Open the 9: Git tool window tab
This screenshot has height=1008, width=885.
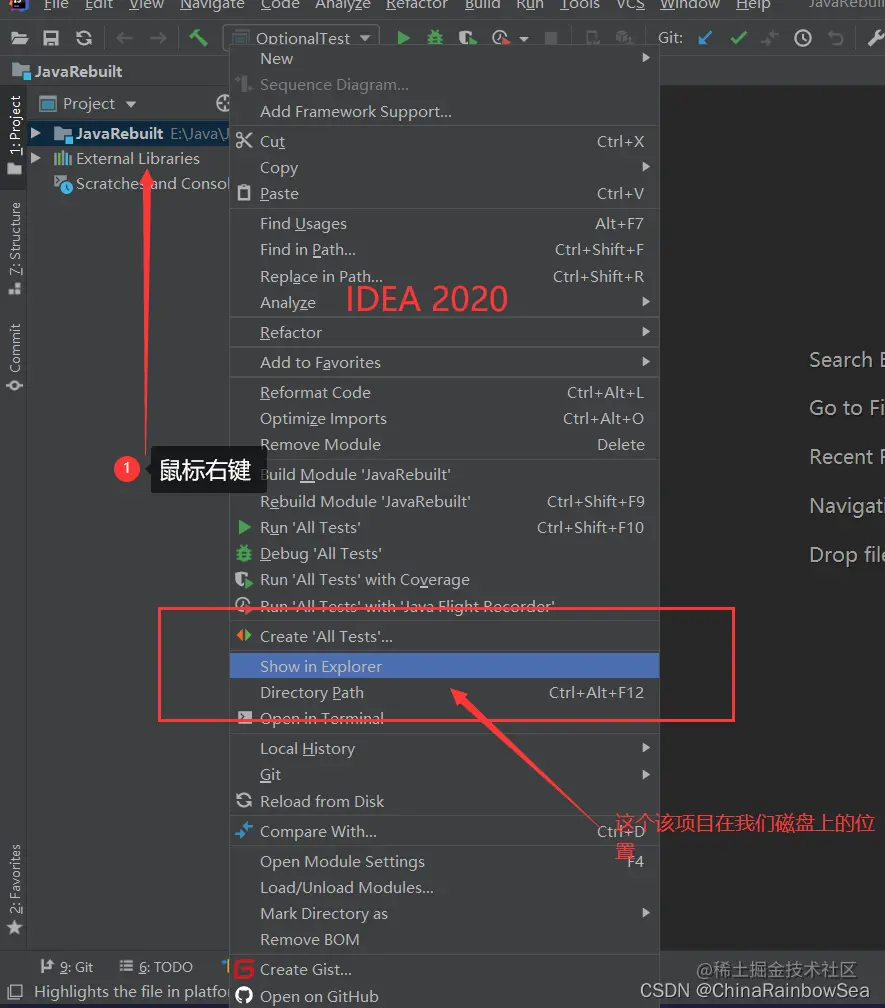(x=67, y=967)
